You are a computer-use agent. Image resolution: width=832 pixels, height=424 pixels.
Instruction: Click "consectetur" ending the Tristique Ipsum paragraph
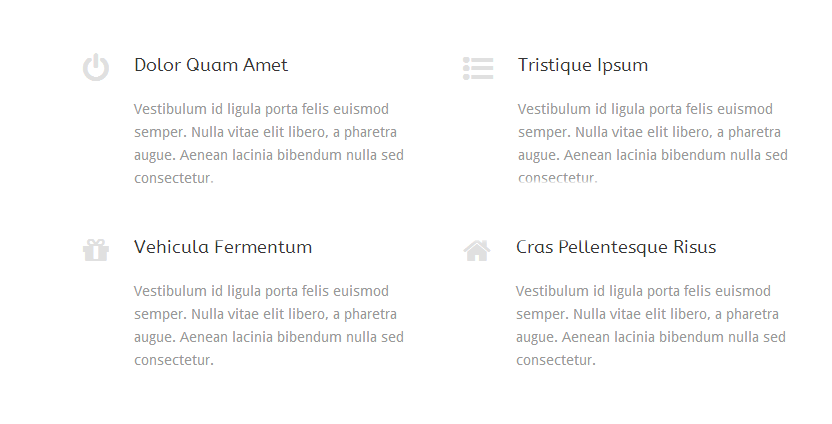tap(557, 178)
